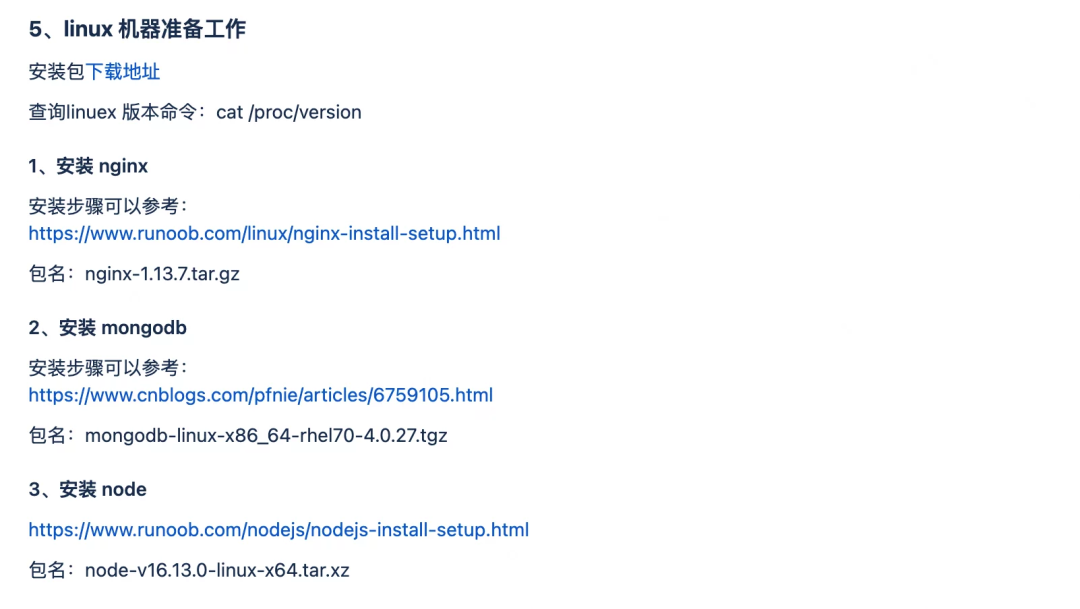The height and width of the screenshot is (609, 1080).
Task: Click the 包名 label beside the node package
Action: (47, 570)
